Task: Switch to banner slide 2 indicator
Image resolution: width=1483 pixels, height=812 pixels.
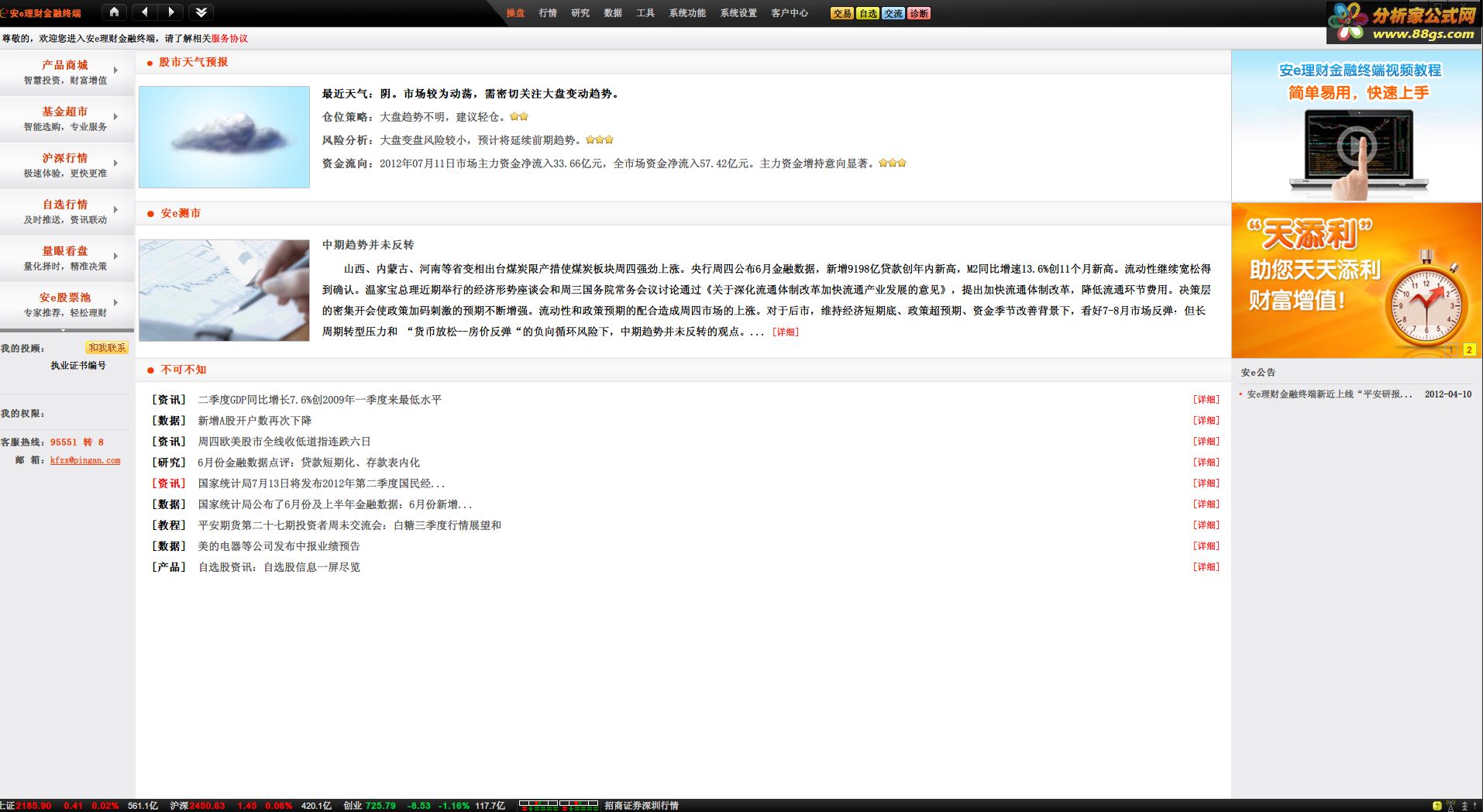Action: (x=1469, y=349)
